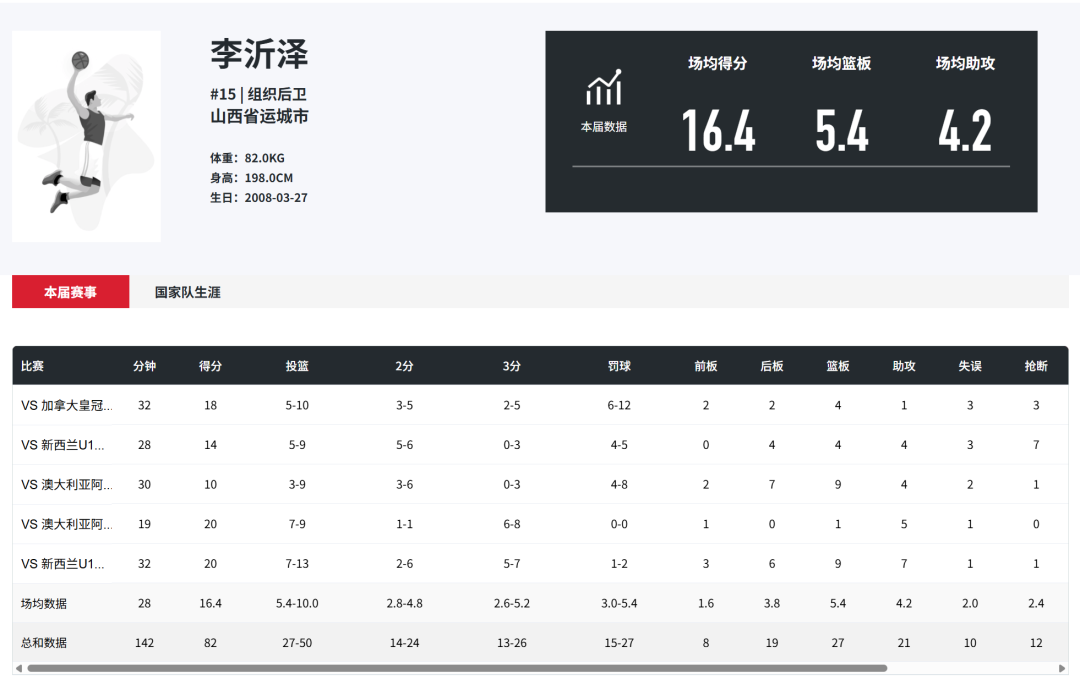Click the 场均篮板 value 5.4 in dark panel
The height and width of the screenshot is (685, 1080).
pyautogui.click(x=842, y=131)
